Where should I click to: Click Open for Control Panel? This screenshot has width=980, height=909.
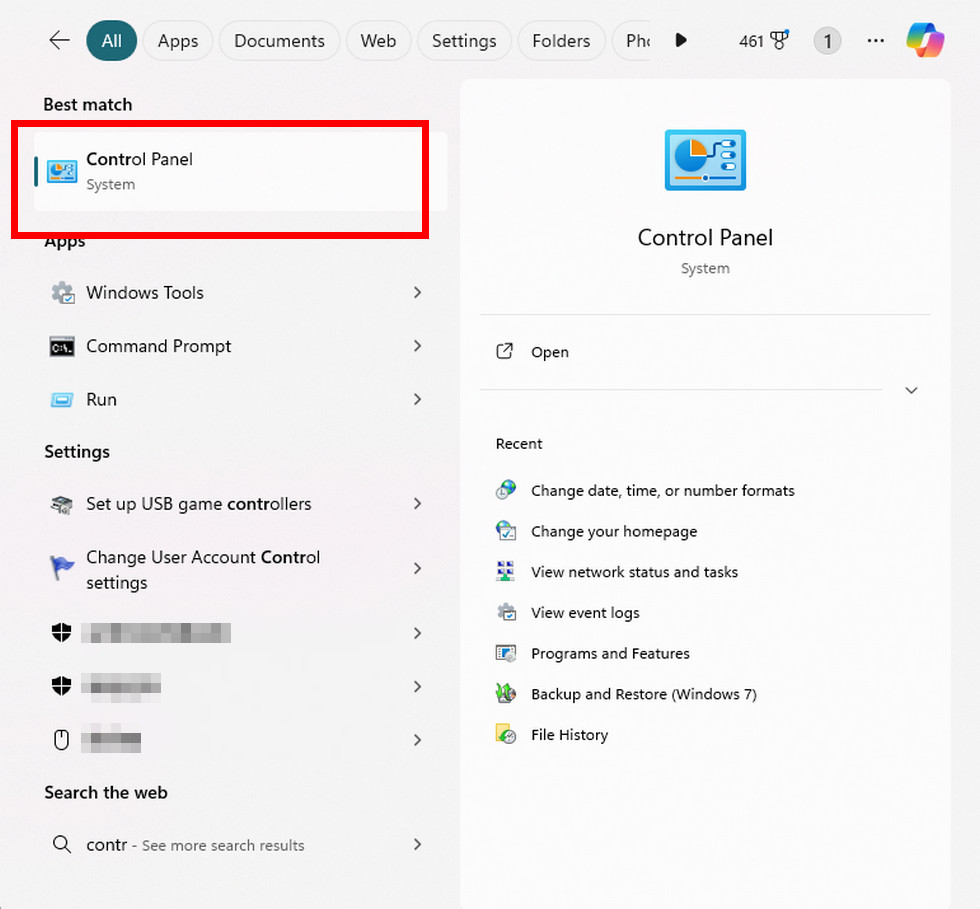pos(549,352)
